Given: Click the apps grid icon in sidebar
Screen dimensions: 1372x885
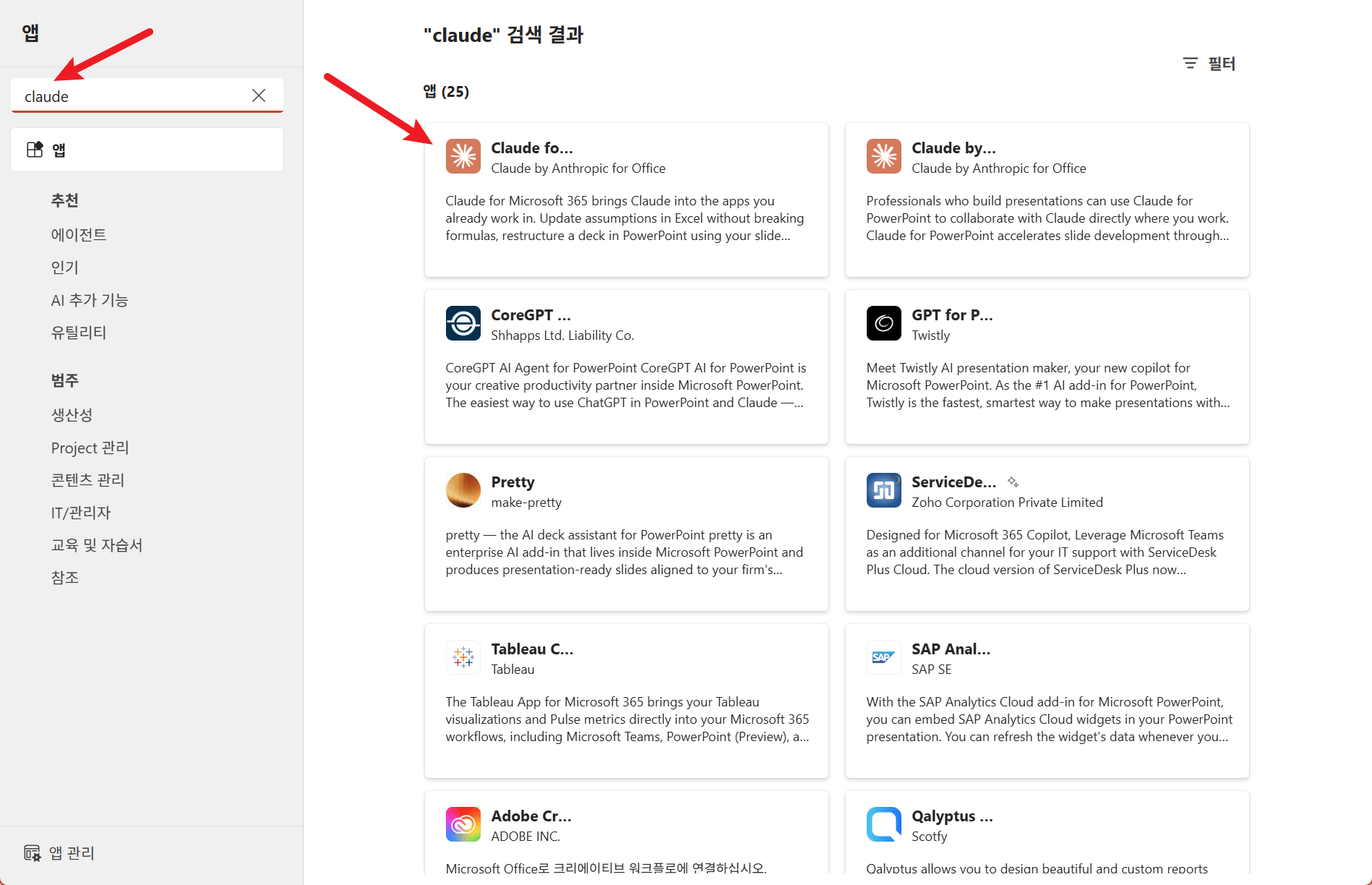Looking at the screenshot, I should click(x=35, y=150).
